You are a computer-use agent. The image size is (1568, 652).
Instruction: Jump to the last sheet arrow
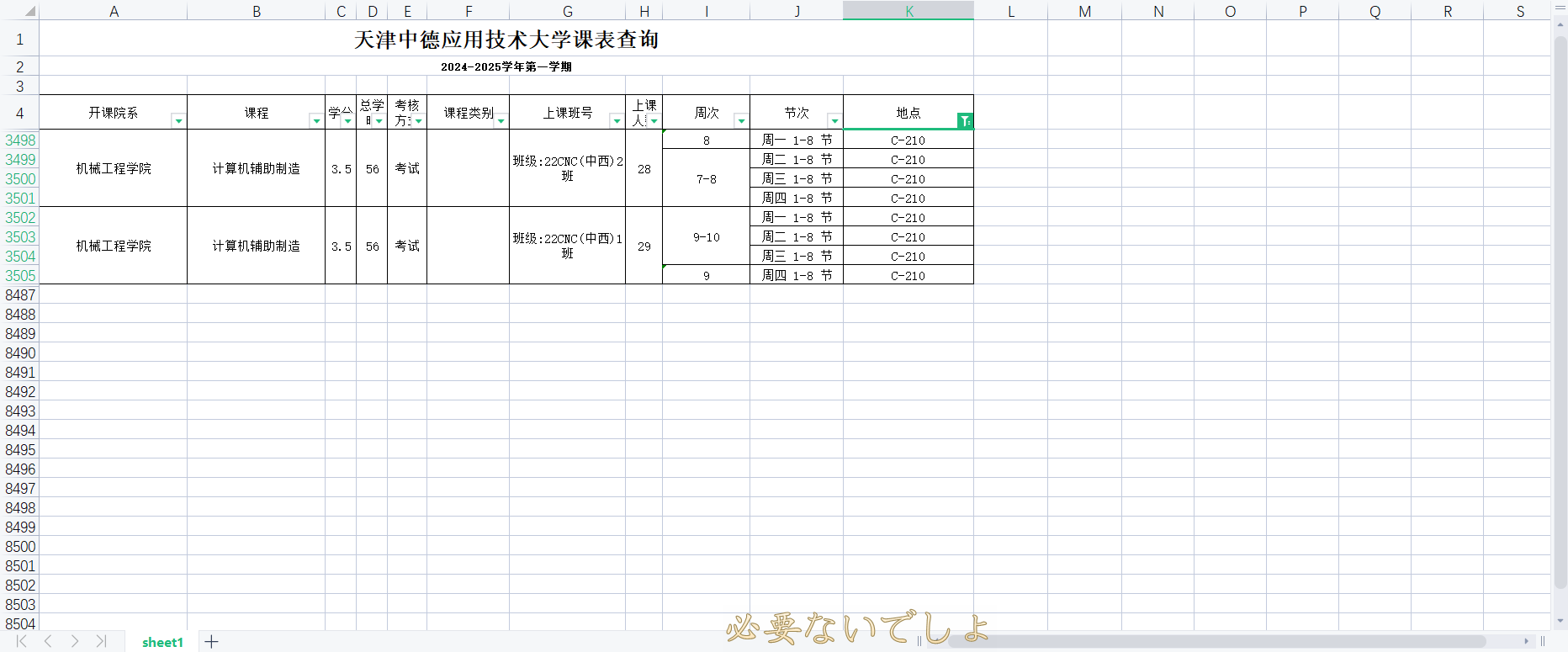pyautogui.click(x=101, y=641)
